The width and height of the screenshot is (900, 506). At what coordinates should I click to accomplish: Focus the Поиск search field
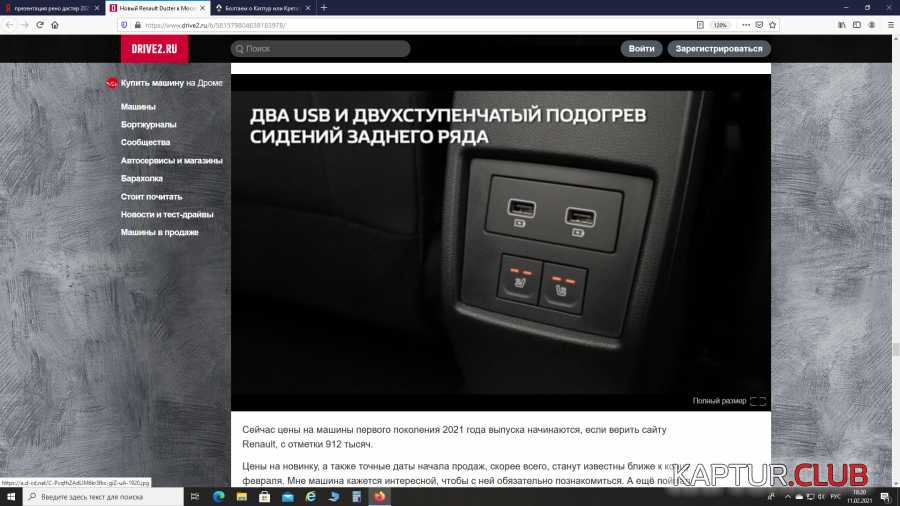320,49
